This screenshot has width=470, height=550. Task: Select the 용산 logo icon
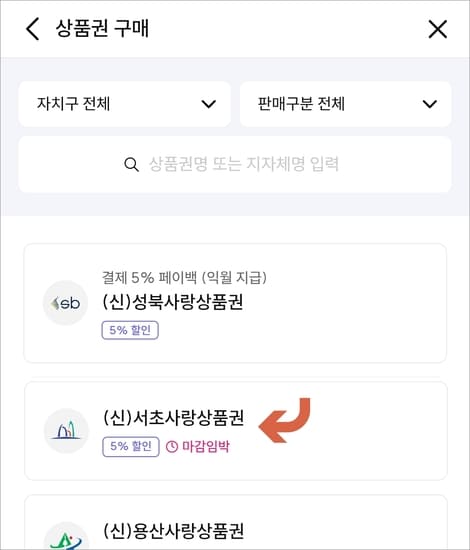(66, 537)
